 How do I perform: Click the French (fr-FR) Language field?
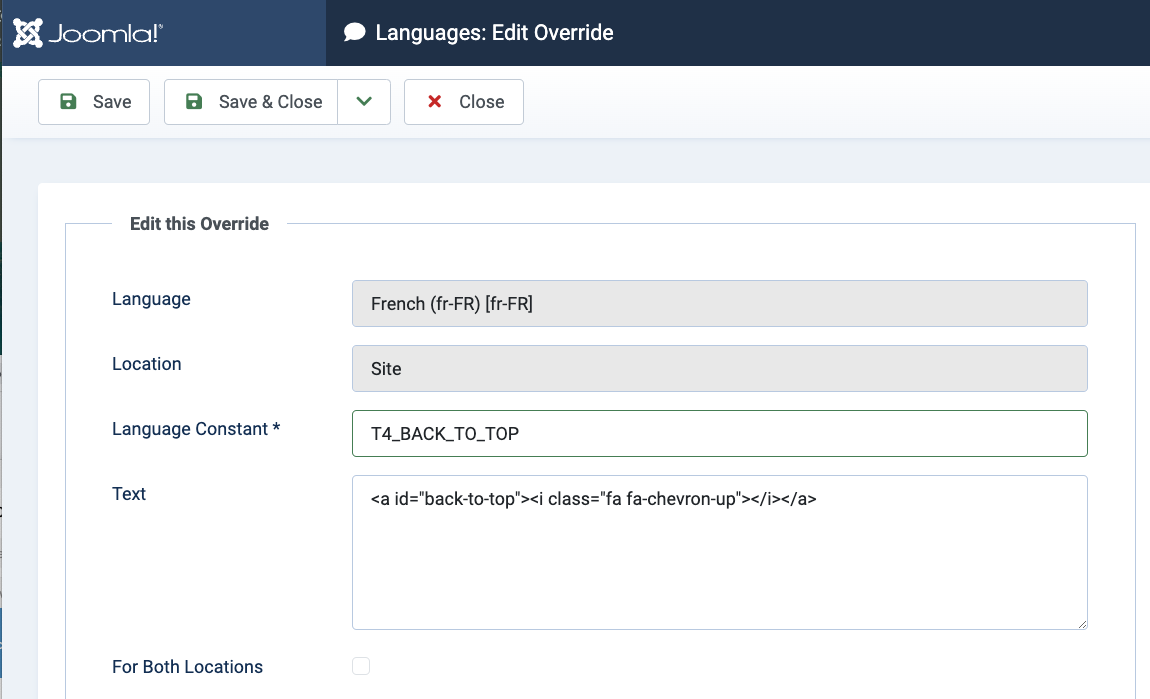(x=719, y=303)
